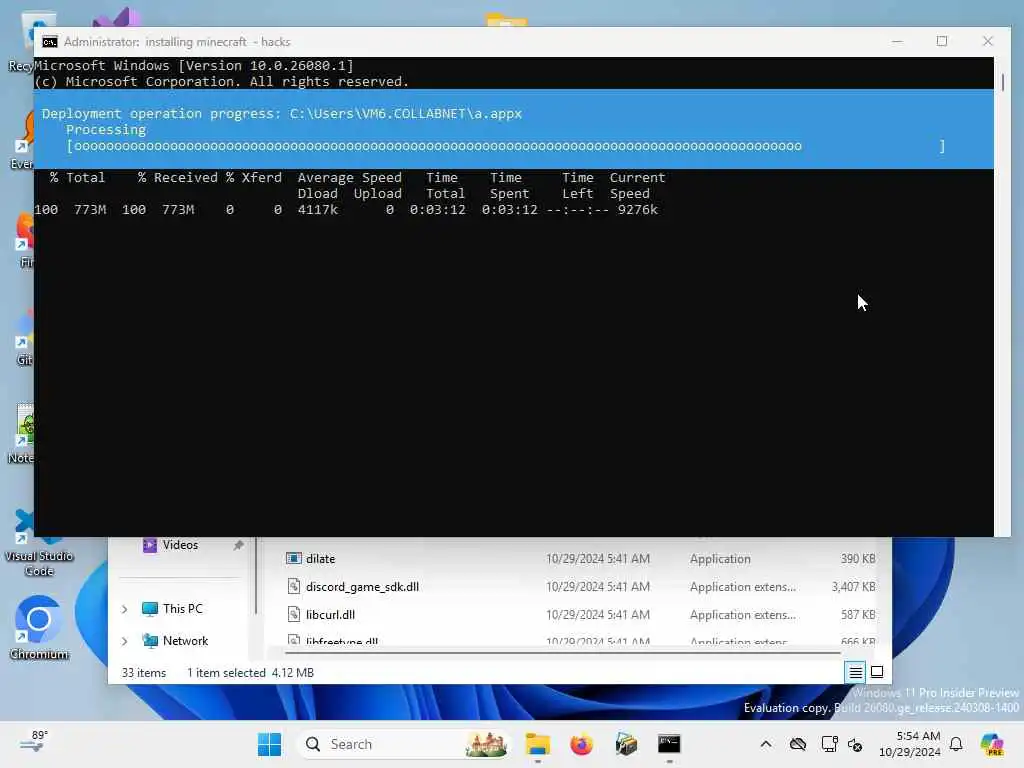Click the command prompt title bar icon
1024x768 pixels.
click(50, 42)
